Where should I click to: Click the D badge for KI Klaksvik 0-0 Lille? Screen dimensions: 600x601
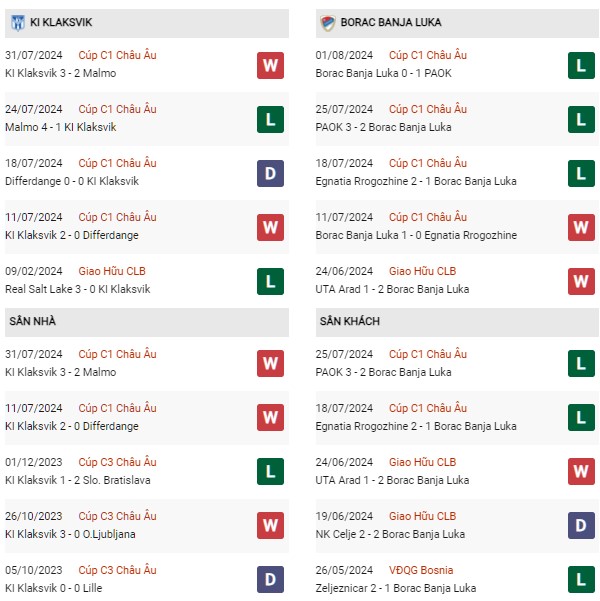coord(270,580)
